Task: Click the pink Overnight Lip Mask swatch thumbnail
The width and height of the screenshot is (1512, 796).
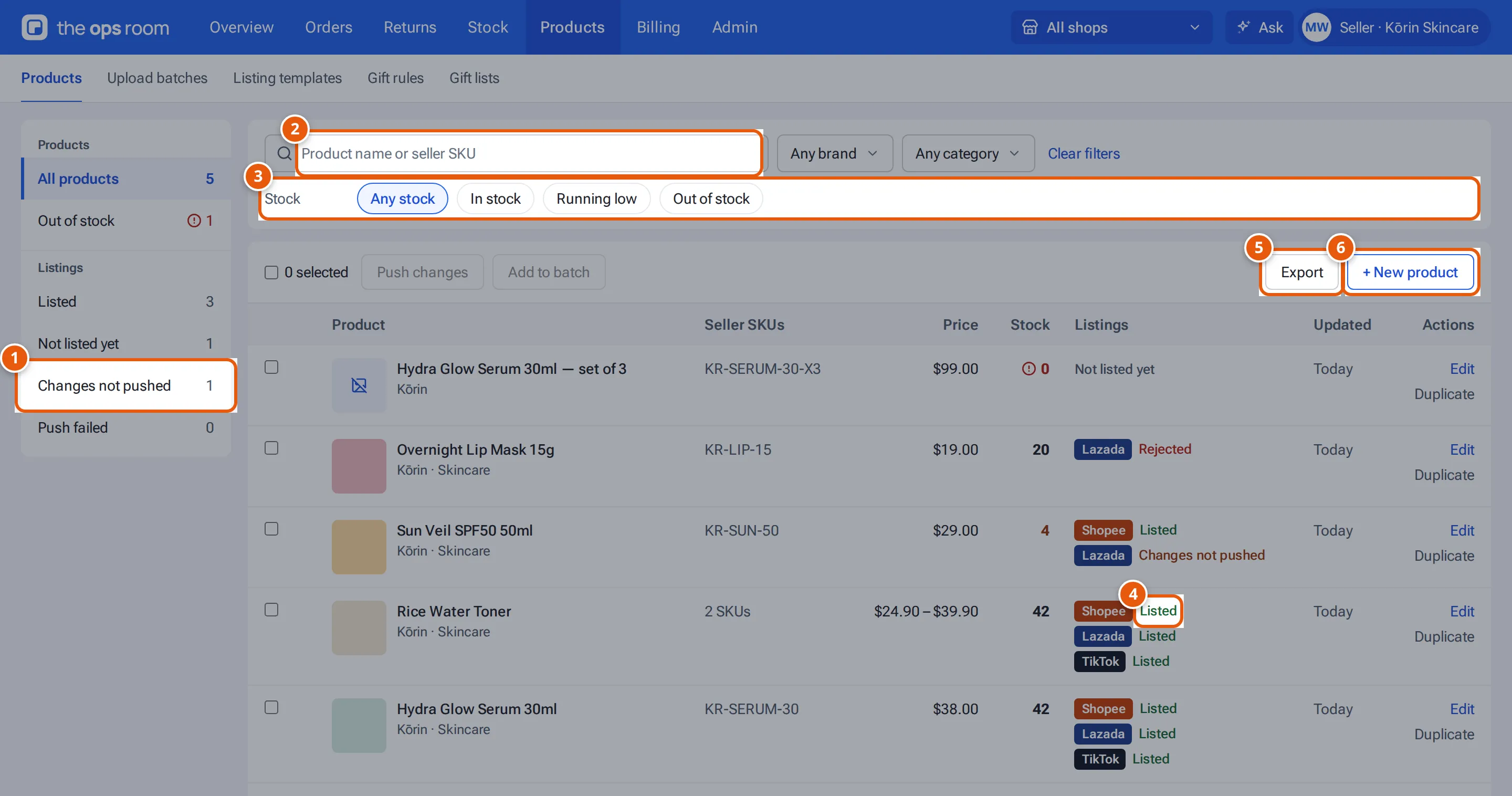Action: 359,466
